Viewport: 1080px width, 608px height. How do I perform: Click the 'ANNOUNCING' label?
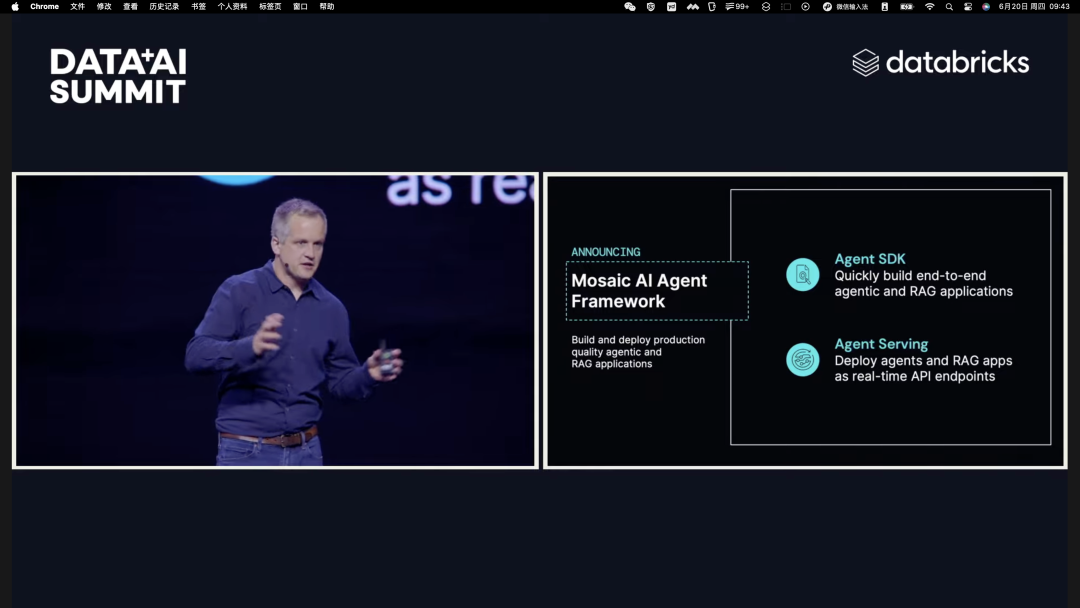pyautogui.click(x=605, y=252)
